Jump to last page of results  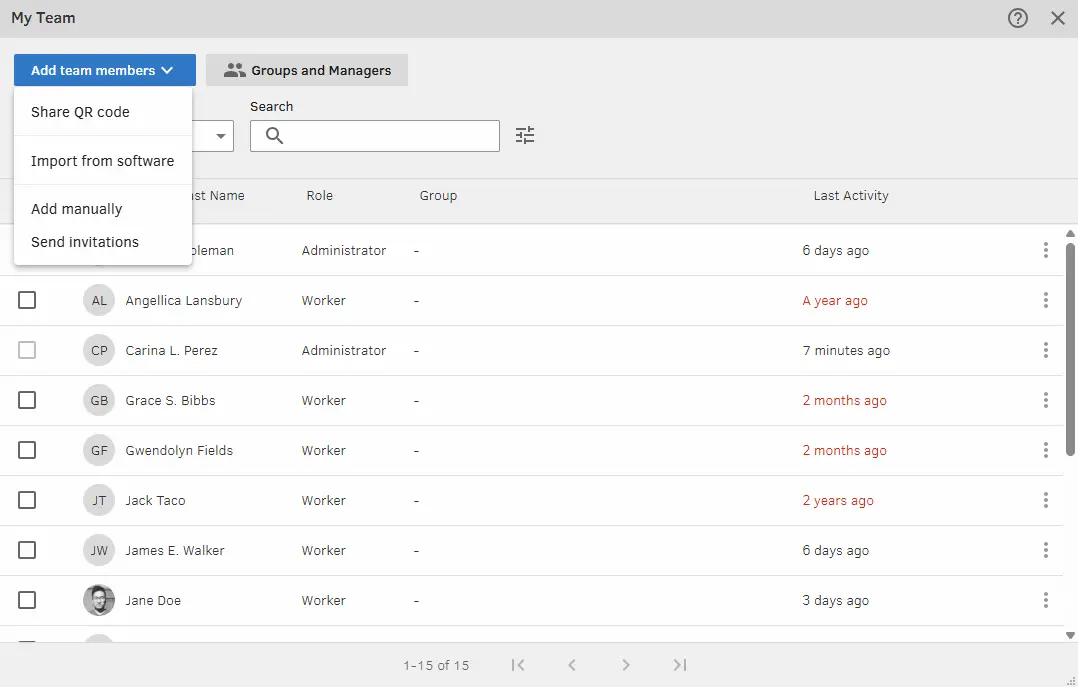click(x=679, y=665)
